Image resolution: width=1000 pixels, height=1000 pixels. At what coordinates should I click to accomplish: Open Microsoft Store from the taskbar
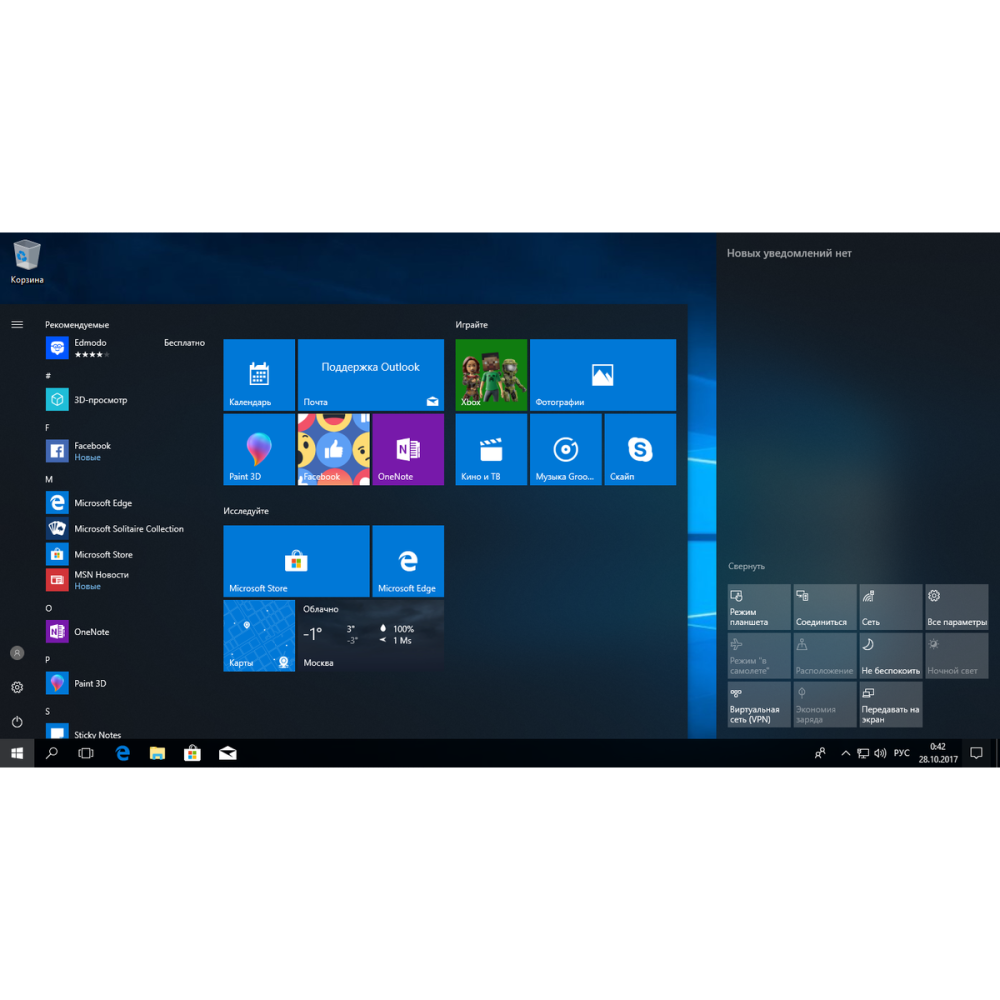click(x=192, y=753)
